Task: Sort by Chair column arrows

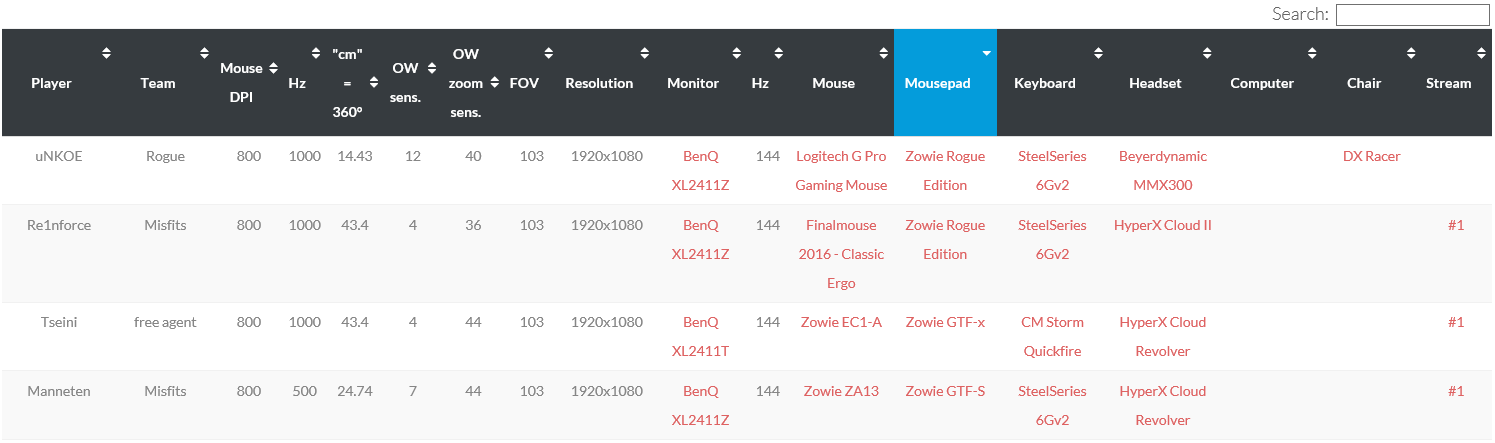Action: point(1411,53)
